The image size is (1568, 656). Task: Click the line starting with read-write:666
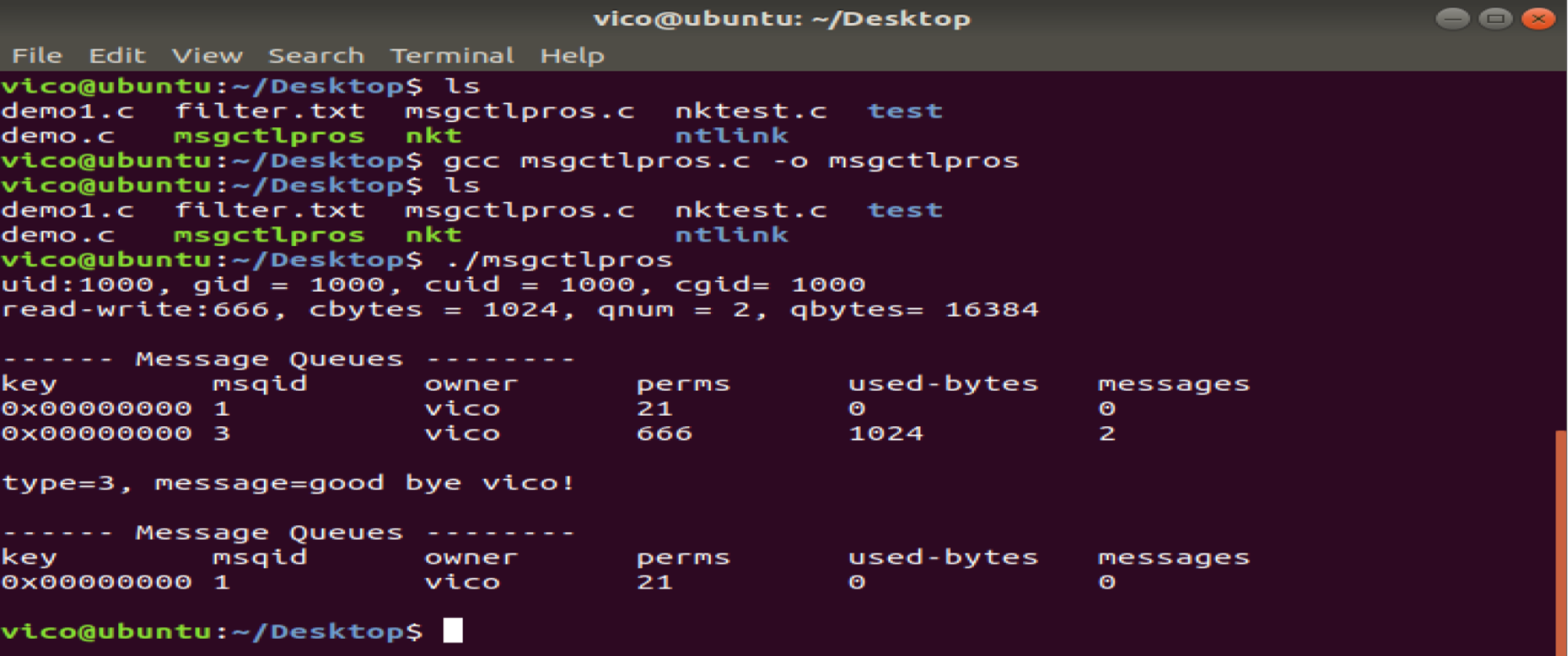tap(520, 309)
